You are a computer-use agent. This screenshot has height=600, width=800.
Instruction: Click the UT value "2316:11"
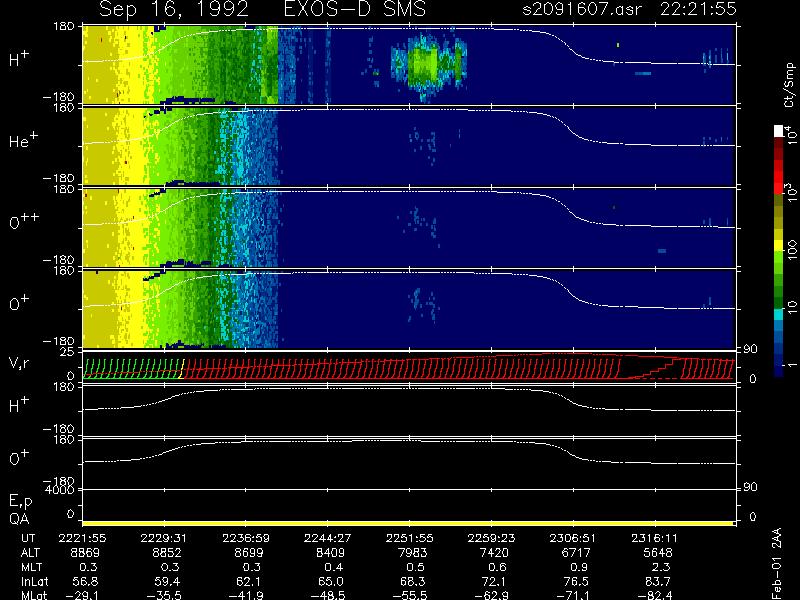[655, 538]
